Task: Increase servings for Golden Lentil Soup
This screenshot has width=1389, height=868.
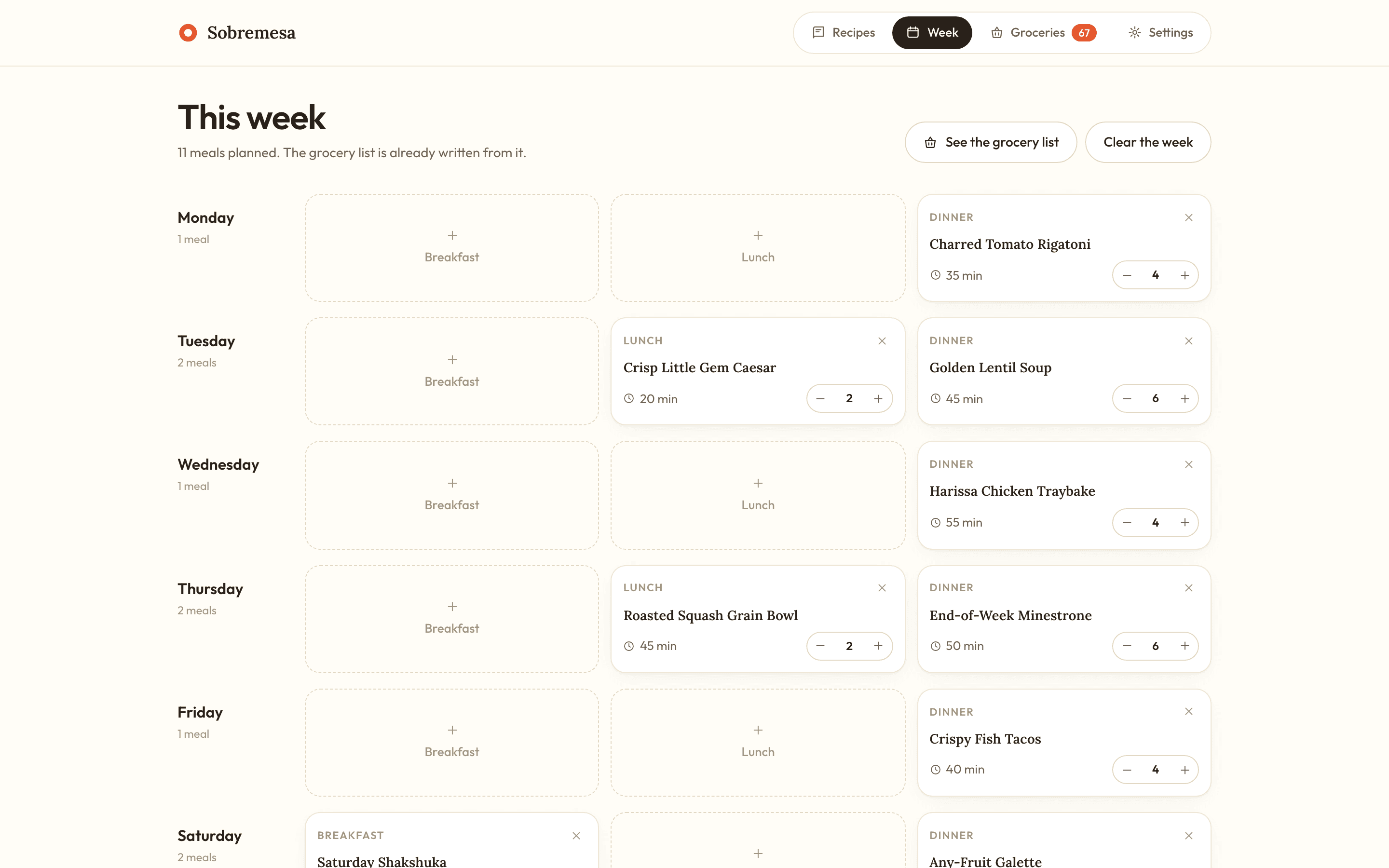Action: click(x=1185, y=399)
